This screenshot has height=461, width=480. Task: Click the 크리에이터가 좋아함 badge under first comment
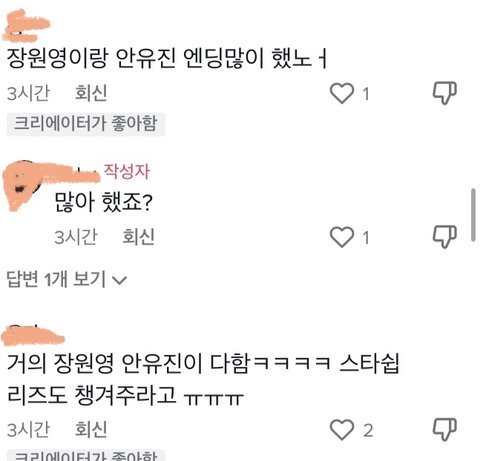pyautogui.click(x=86, y=124)
